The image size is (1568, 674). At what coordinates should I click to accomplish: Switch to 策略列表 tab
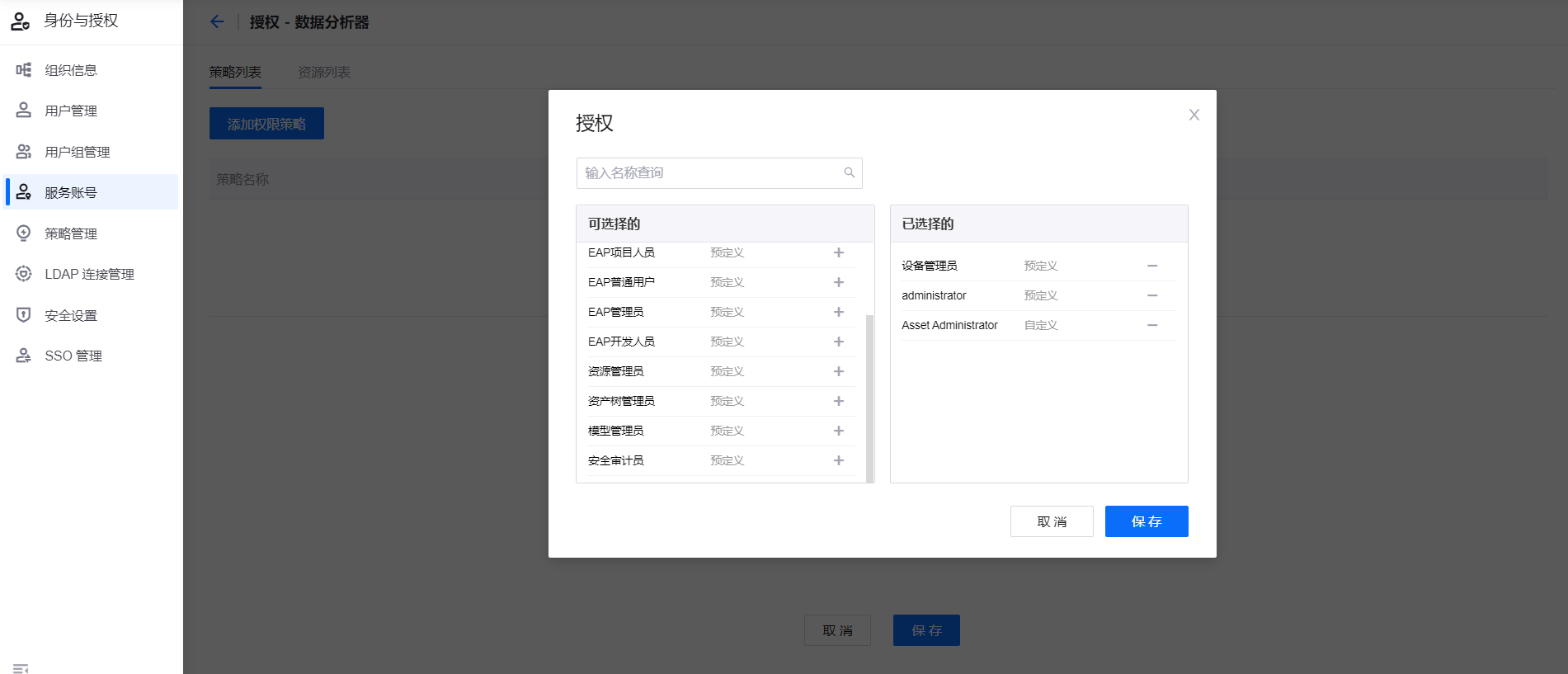[x=235, y=73]
